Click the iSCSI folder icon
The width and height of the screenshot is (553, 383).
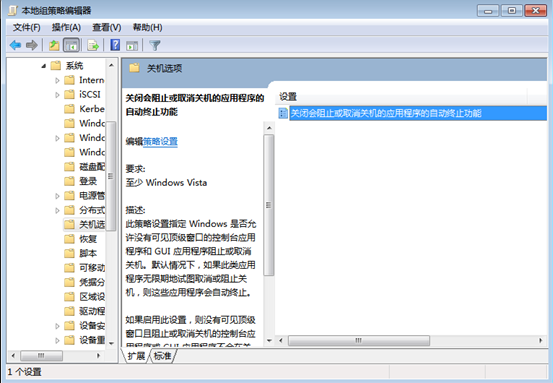(x=69, y=95)
